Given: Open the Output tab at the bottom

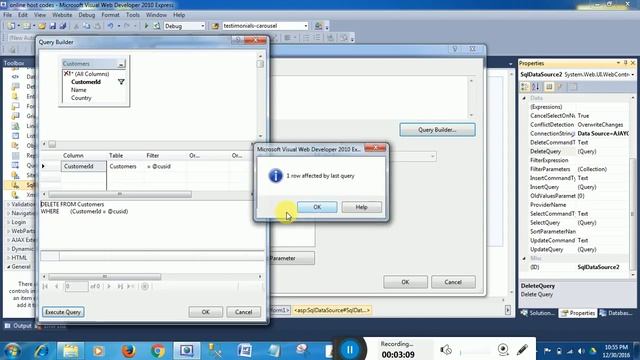Looking at the screenshot, I should click(x=18, y=326).
